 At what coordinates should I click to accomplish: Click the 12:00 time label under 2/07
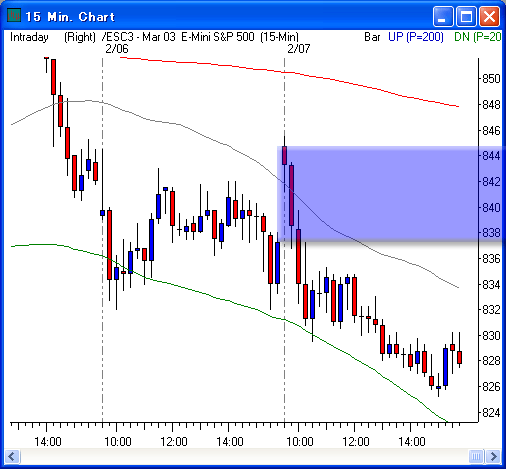tap(356, 442)
